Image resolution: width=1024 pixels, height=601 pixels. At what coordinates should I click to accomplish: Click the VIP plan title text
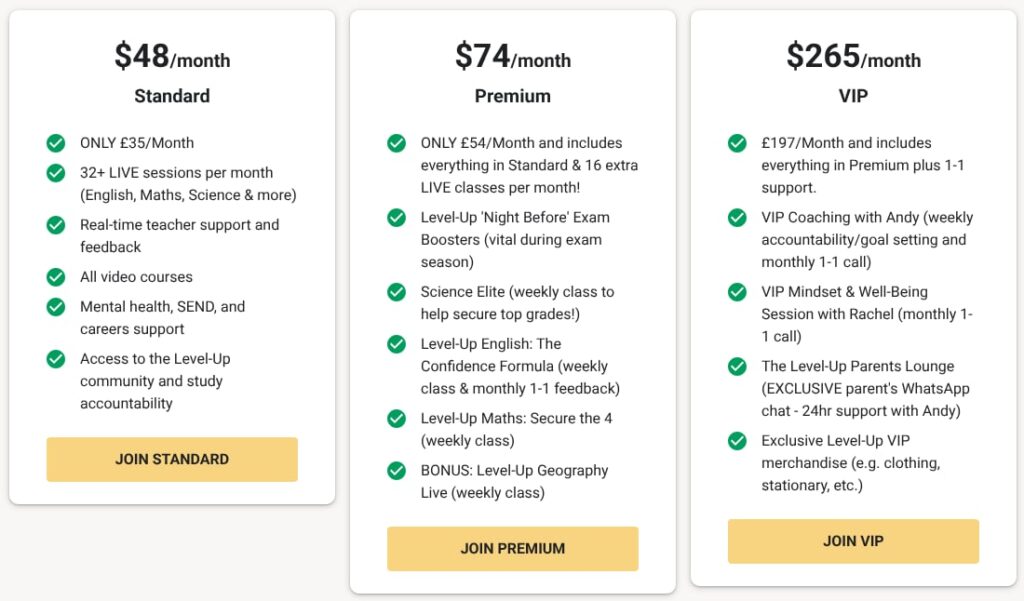coord(853,96)
